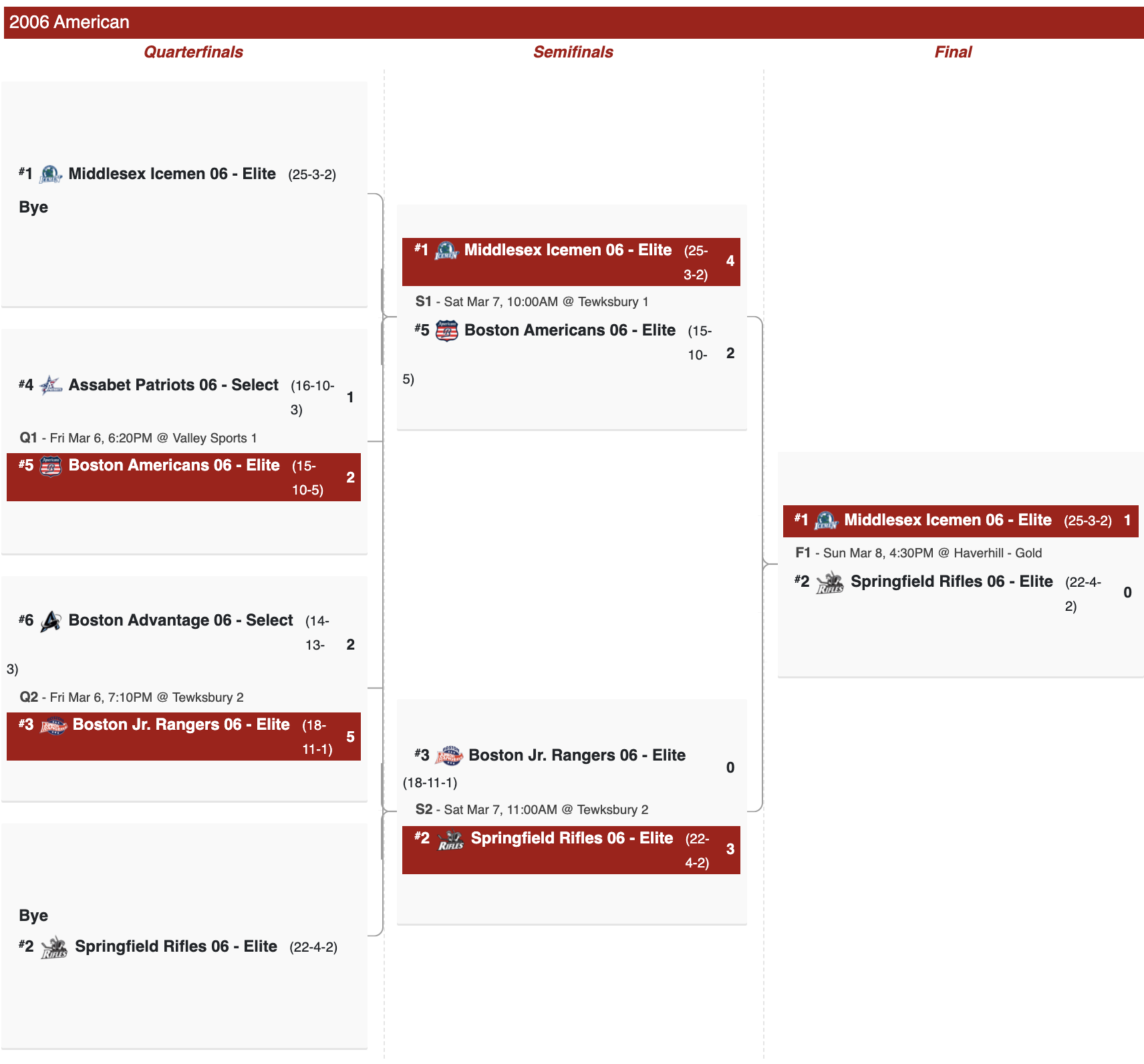The width and height of the screenshot is (1144, 1064).
Task: Click Springfield Rifles logo in S2 semifinal
Action: coord(451,839)
